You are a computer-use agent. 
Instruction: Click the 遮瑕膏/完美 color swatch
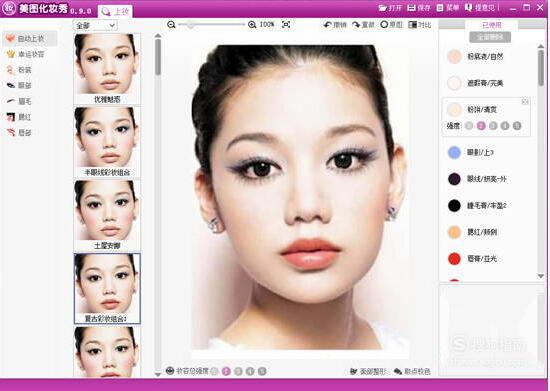coord(454,83)
